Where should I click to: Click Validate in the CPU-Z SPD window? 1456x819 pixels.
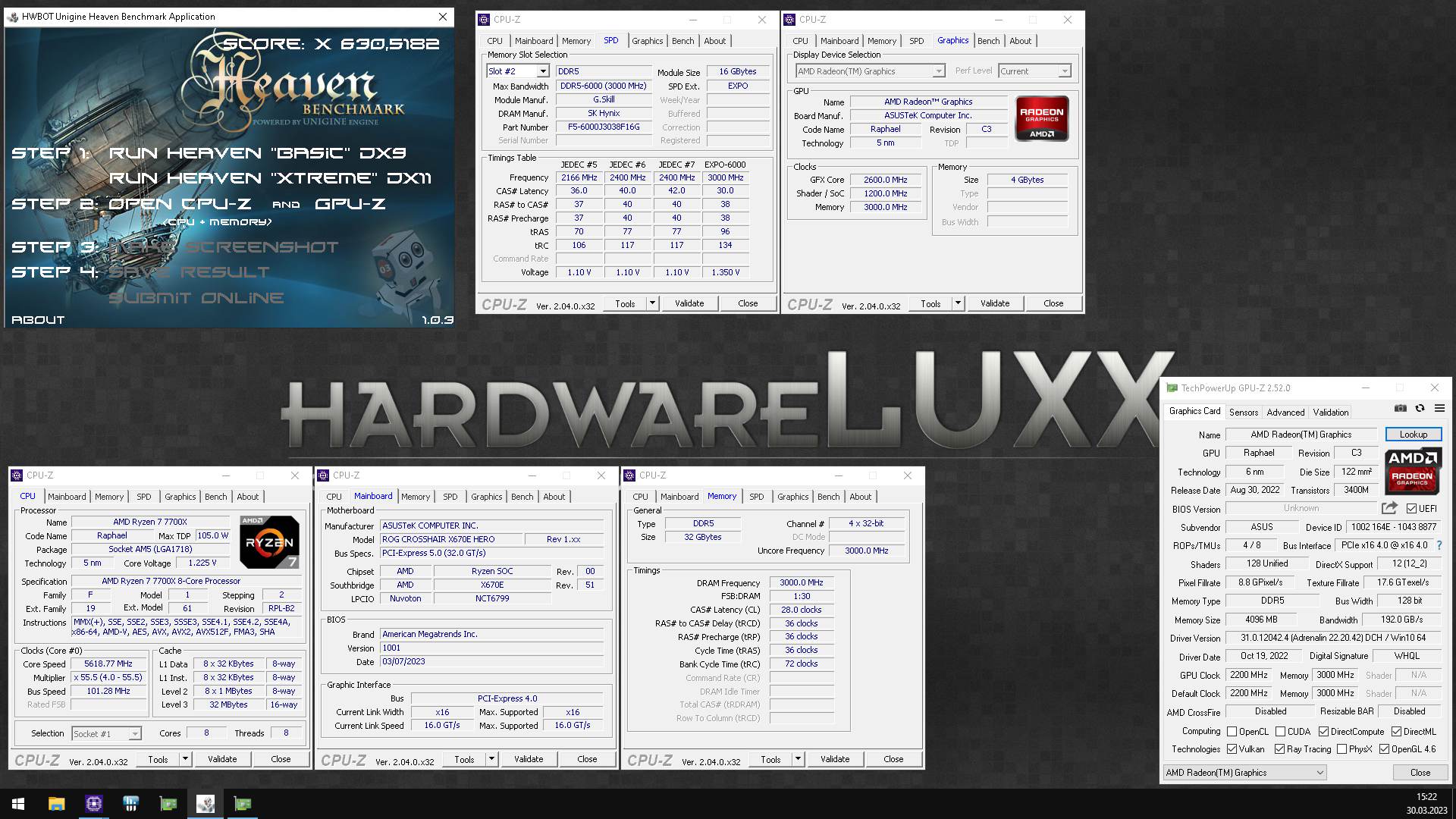click(x=689, y=303)
